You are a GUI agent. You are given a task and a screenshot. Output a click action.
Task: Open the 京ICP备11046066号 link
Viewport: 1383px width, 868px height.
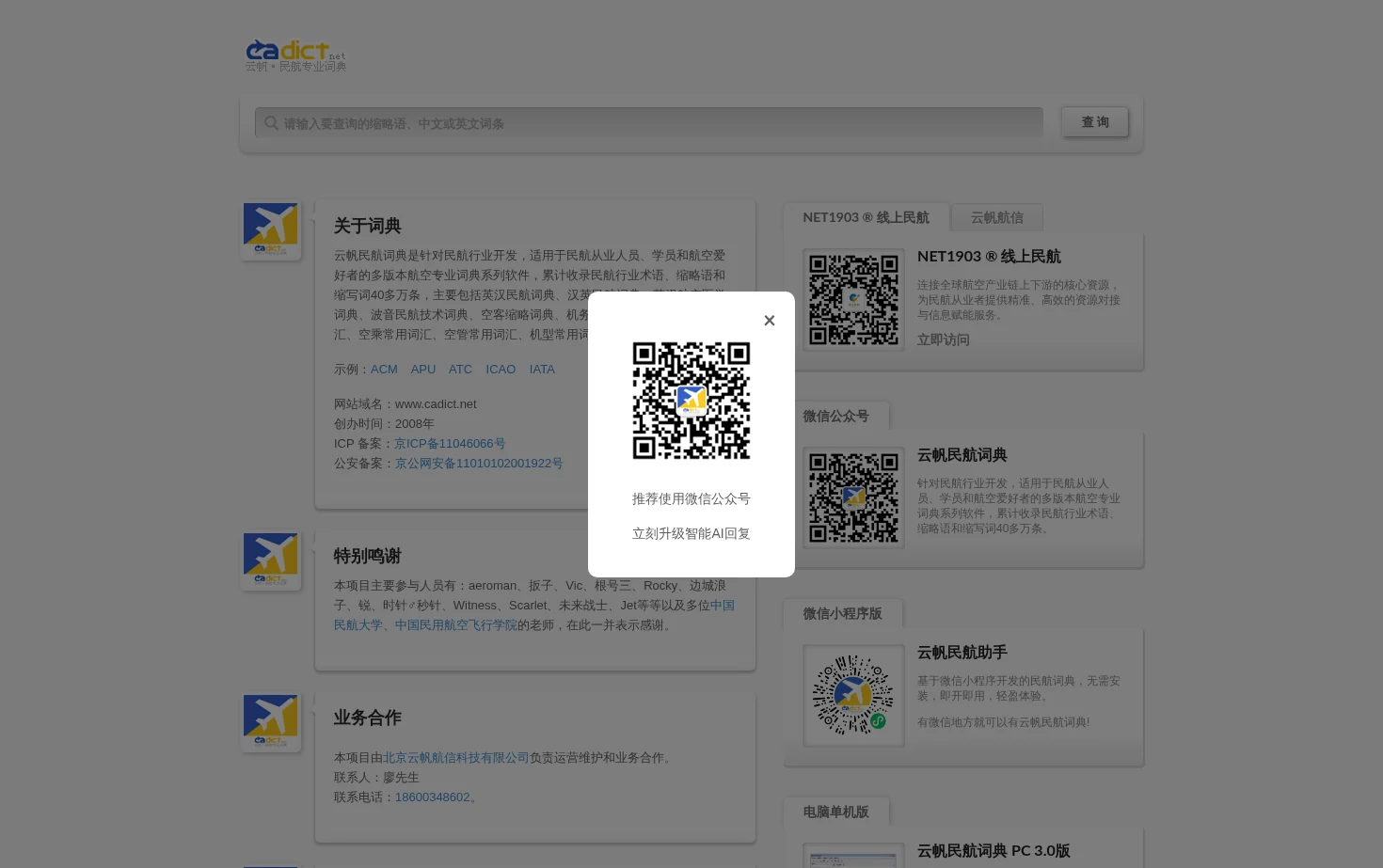[x=450, y=444]
